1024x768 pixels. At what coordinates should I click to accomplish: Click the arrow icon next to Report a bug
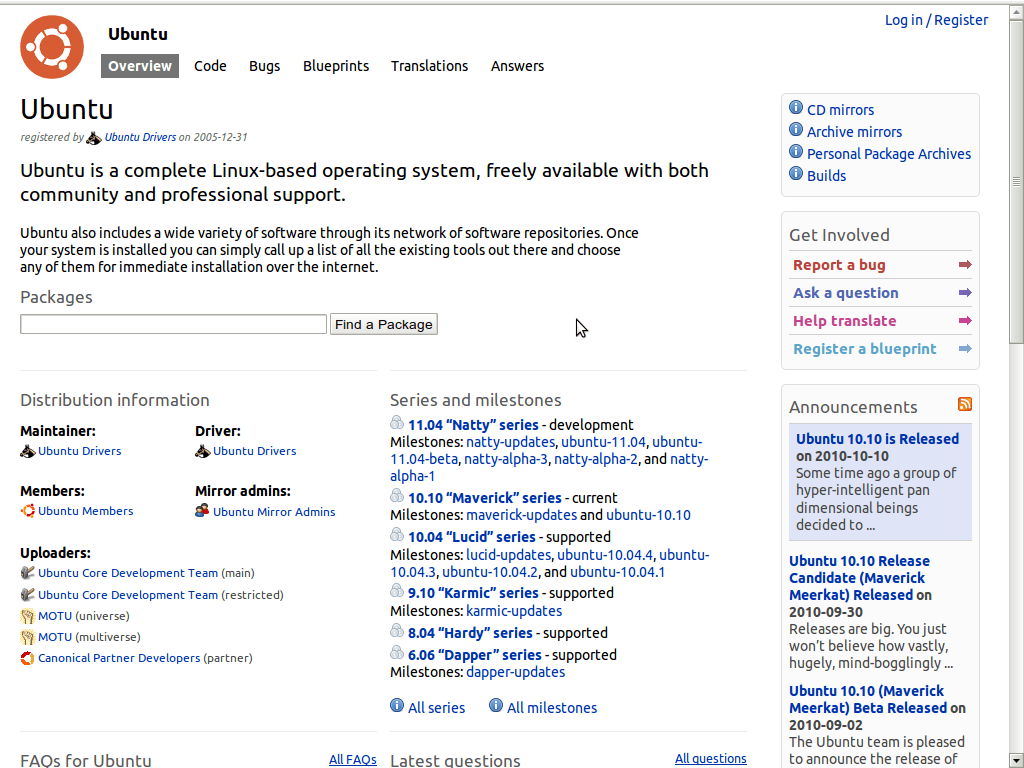click(965, 265)
